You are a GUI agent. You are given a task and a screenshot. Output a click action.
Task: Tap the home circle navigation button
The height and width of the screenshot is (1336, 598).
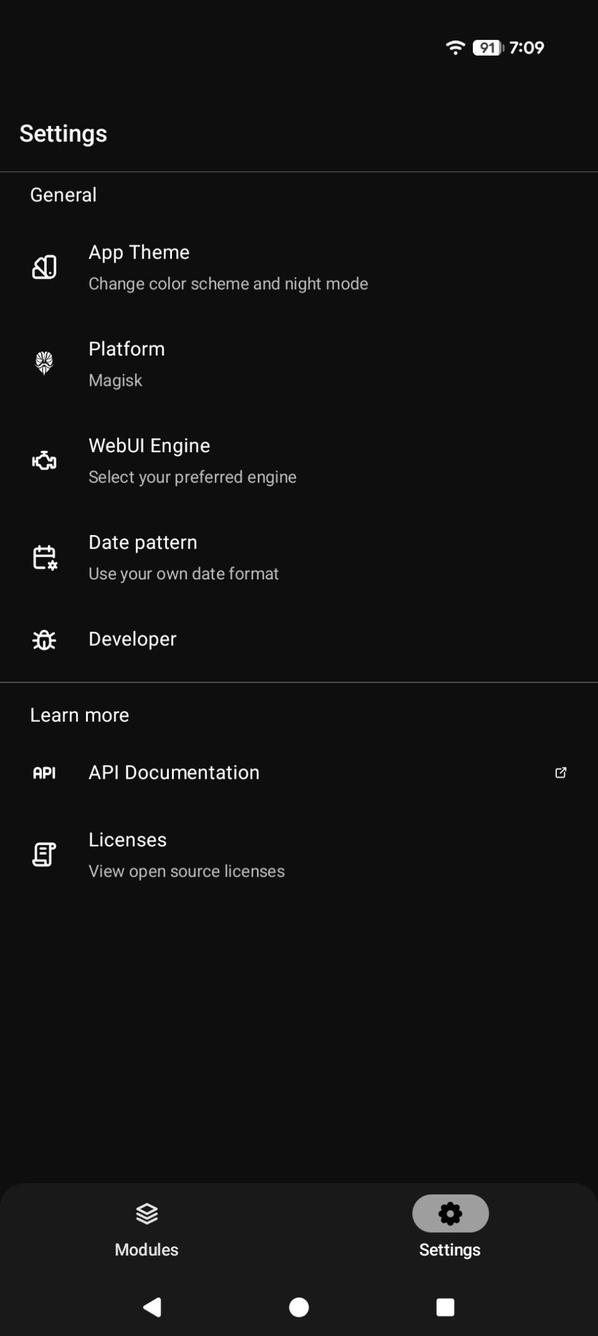pos(298,1307)
